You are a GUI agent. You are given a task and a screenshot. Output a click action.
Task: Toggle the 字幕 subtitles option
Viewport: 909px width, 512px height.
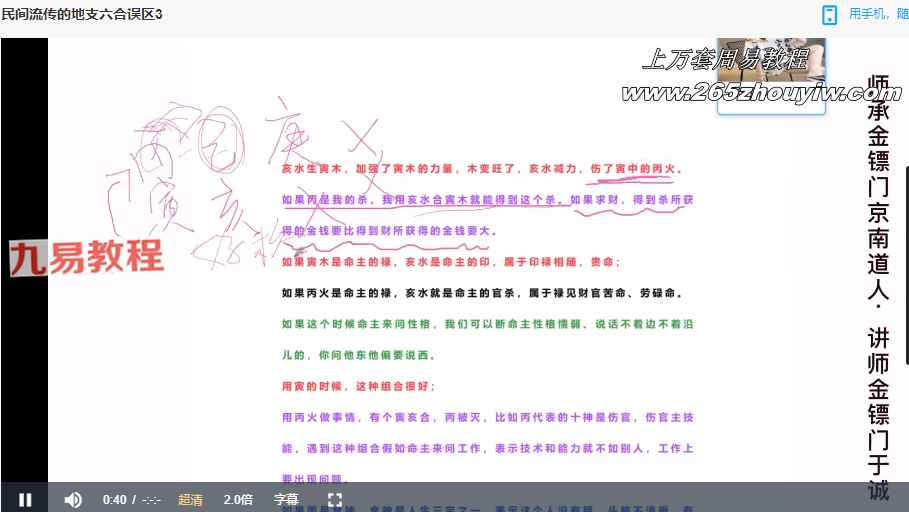[x=286, y=499]
